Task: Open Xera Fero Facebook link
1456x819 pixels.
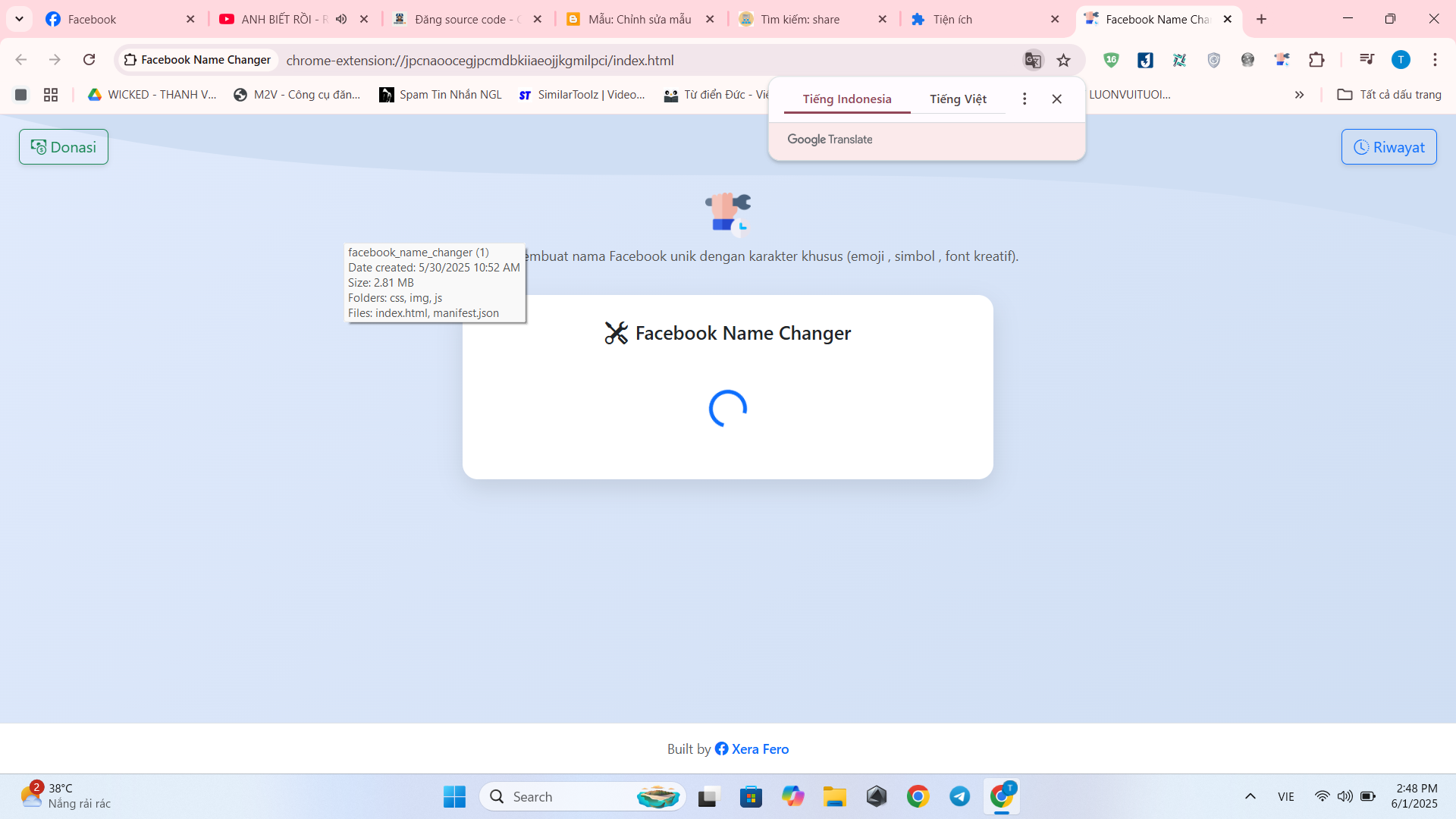Action: 752,749
